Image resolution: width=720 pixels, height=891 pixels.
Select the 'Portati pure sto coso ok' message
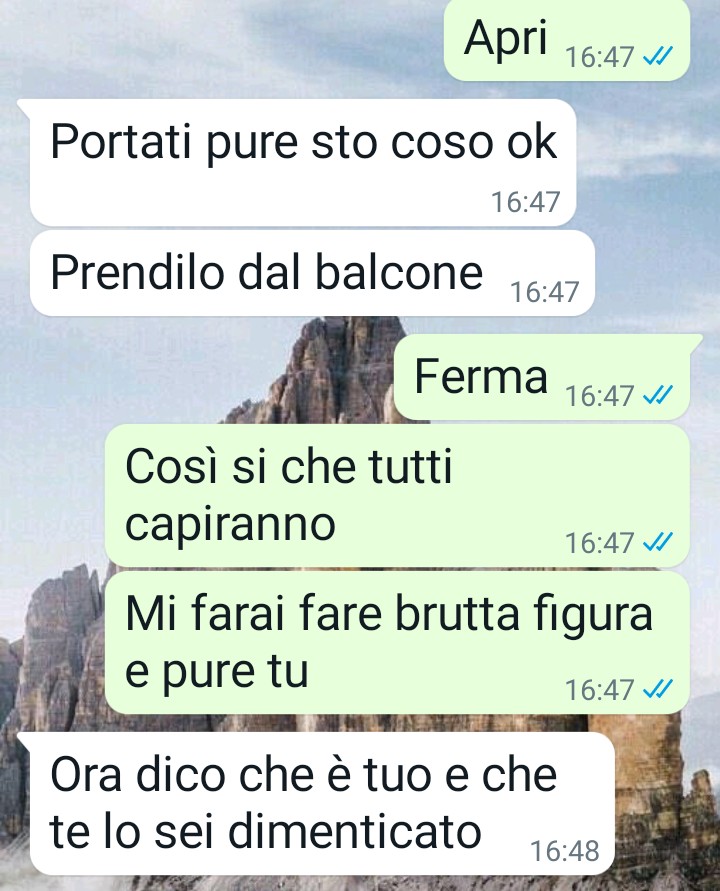point(303,141)
